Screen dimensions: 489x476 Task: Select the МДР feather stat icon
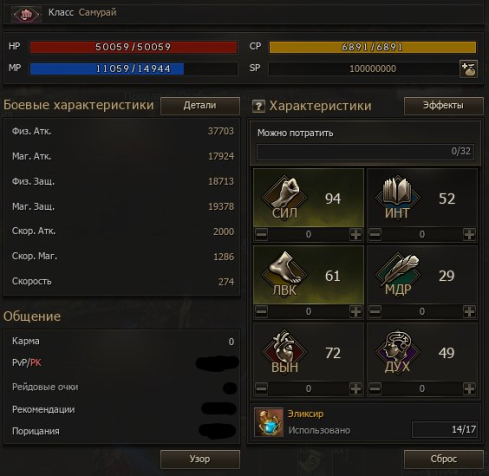click(398, 273)
